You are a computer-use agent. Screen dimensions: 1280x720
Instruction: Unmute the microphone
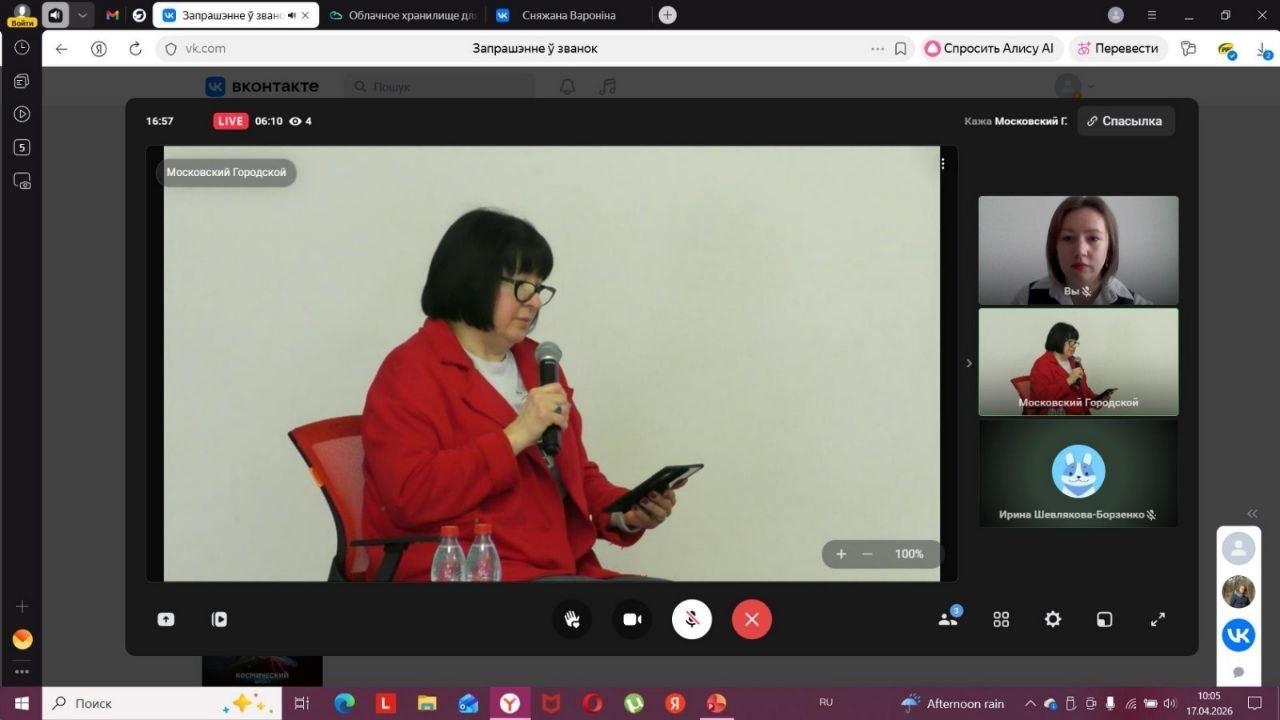point(692,619)
